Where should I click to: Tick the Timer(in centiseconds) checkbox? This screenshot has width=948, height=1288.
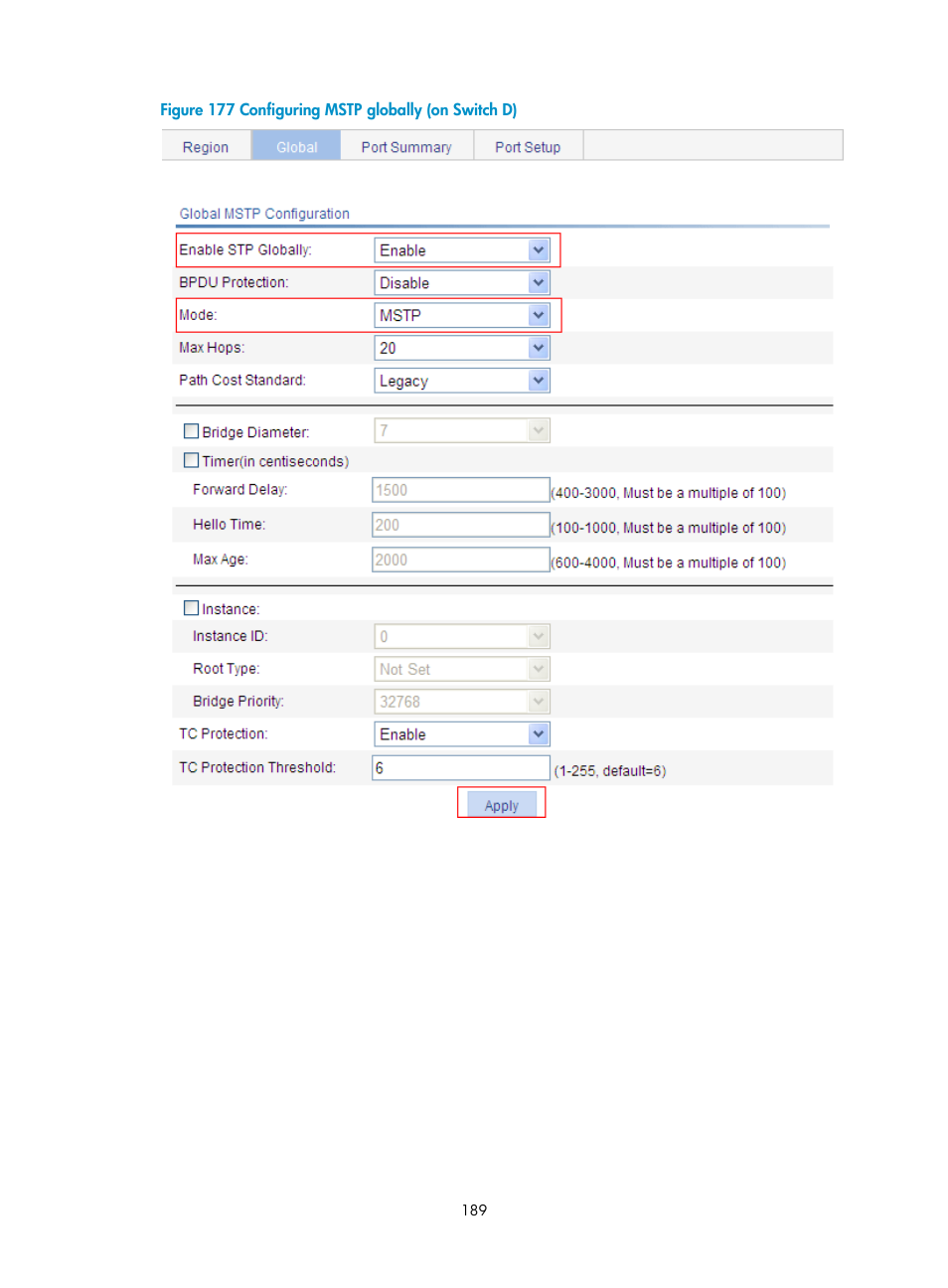(191, 460)
